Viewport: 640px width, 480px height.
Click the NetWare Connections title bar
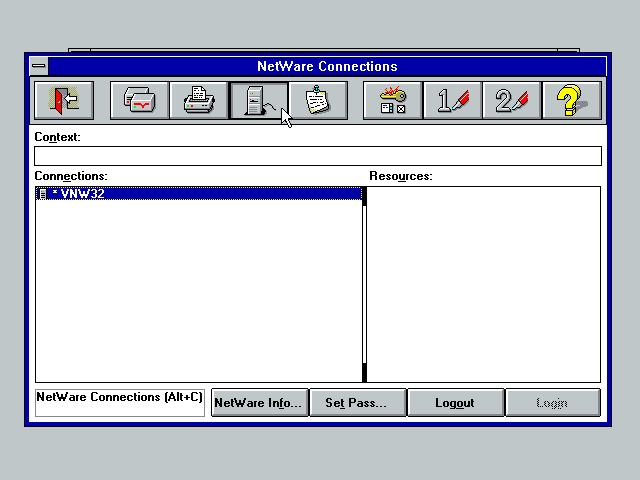(x=327, y=66)
